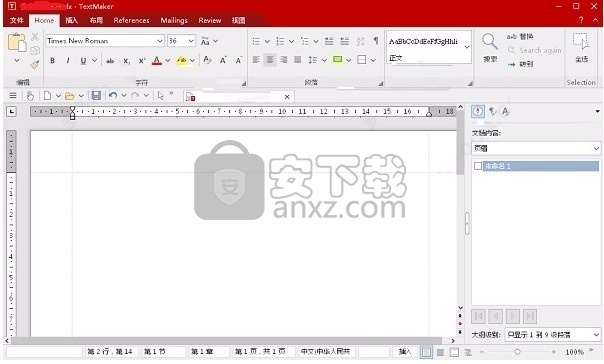Close the open document tab

tap(287, 97)
